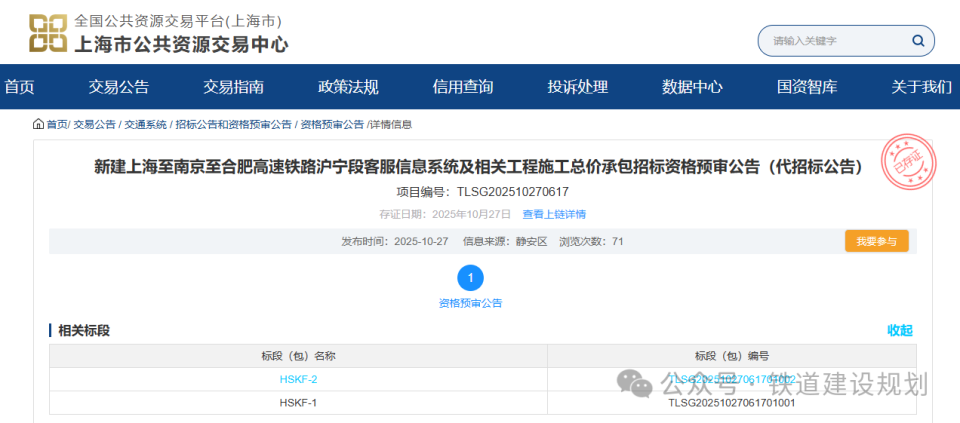The width and height of the screenshot is (960, 423).
Task: Go to 交易指南 in navigation bar
Action: click(x=233, y=87)
